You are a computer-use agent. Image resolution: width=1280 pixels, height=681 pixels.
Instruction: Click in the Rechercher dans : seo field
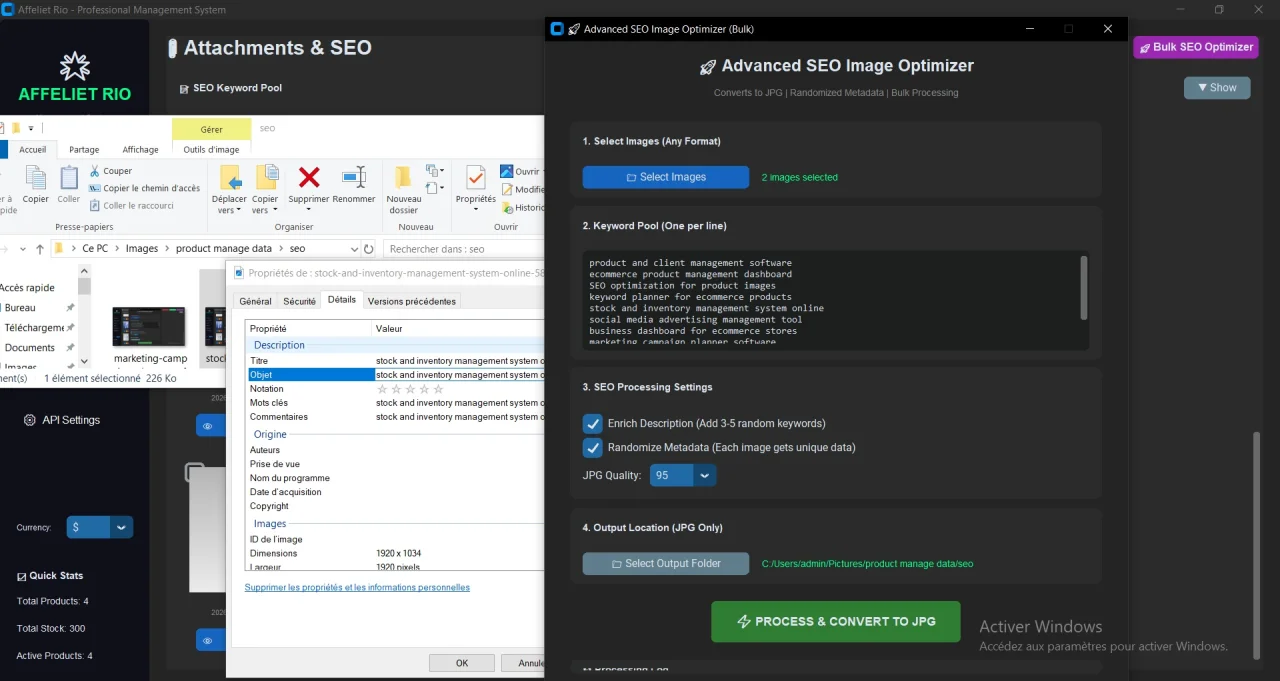pyautogui.click(x=465, y=249)
